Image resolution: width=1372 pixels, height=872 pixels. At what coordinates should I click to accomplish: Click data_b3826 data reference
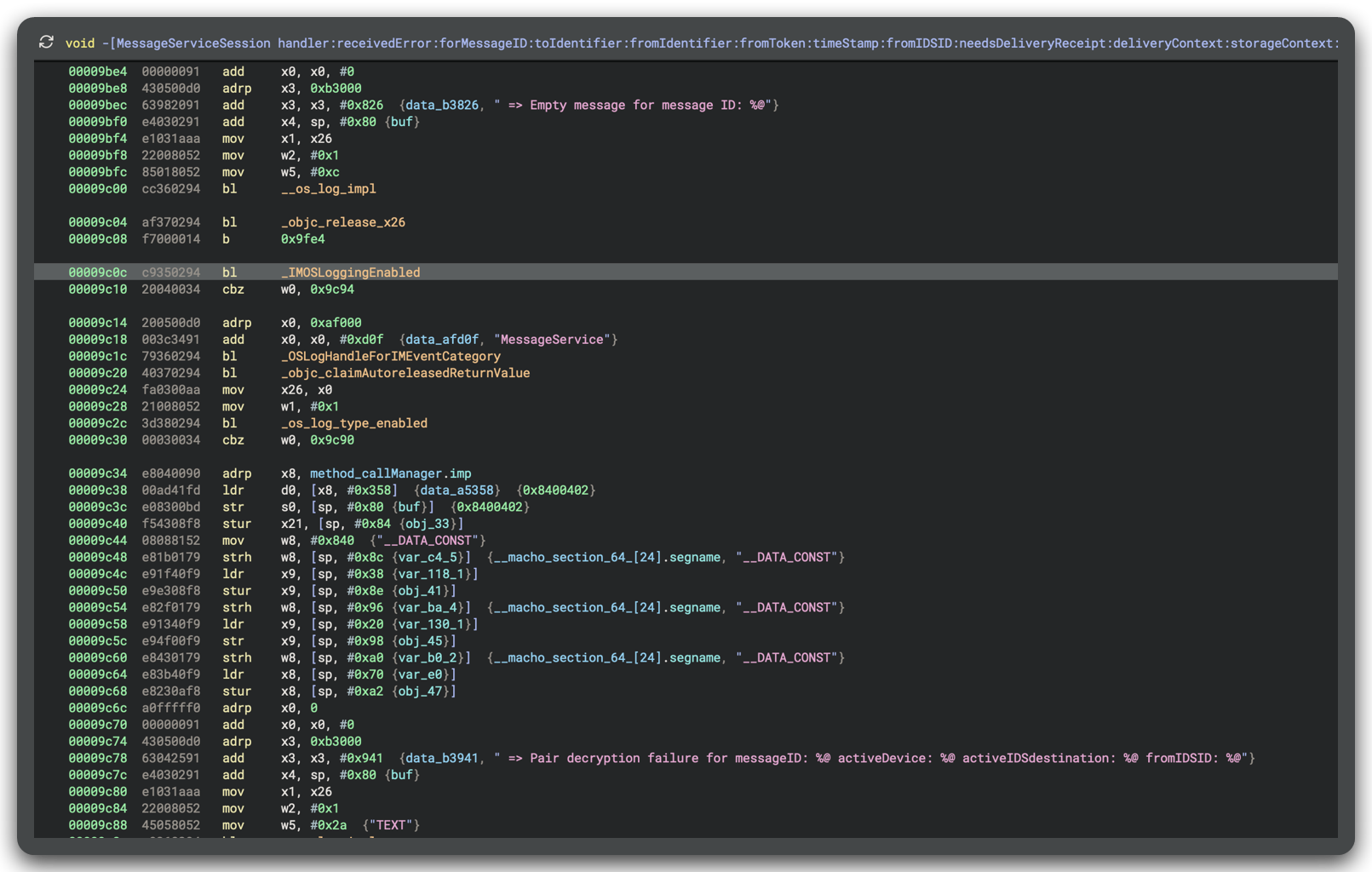point(442,106)
